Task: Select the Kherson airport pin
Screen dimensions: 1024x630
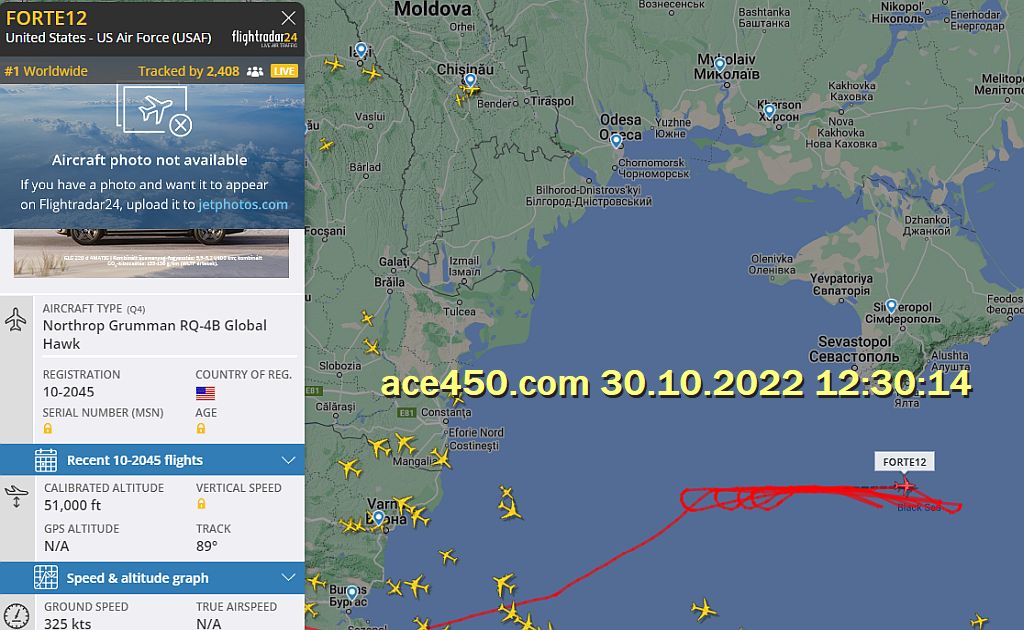Action: 770,111
